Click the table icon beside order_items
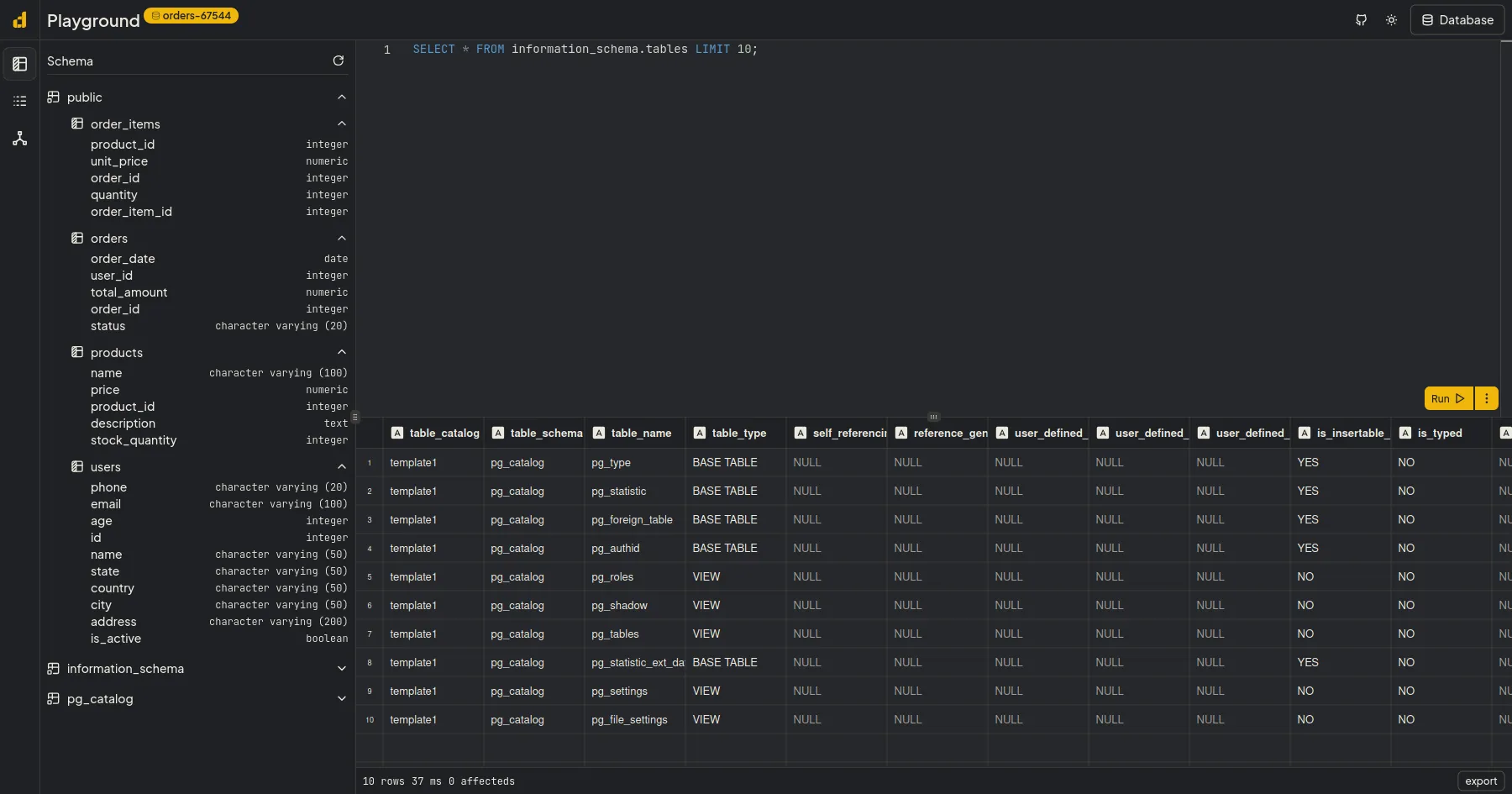This screenshot has height=794, width=1512. click(x=76, y=123)
